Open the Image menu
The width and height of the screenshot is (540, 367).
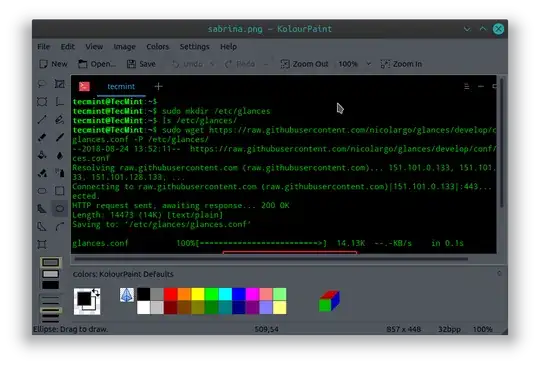[124, 46]
